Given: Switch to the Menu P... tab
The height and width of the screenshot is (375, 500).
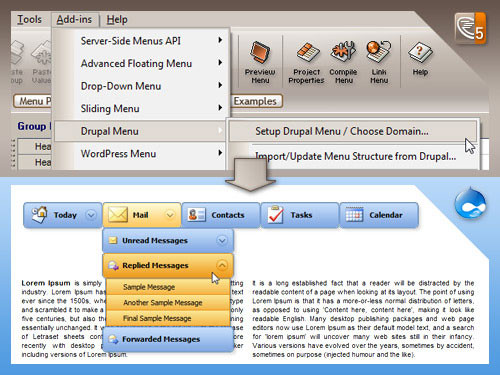Looking at the screenshot, I should 33,101.
